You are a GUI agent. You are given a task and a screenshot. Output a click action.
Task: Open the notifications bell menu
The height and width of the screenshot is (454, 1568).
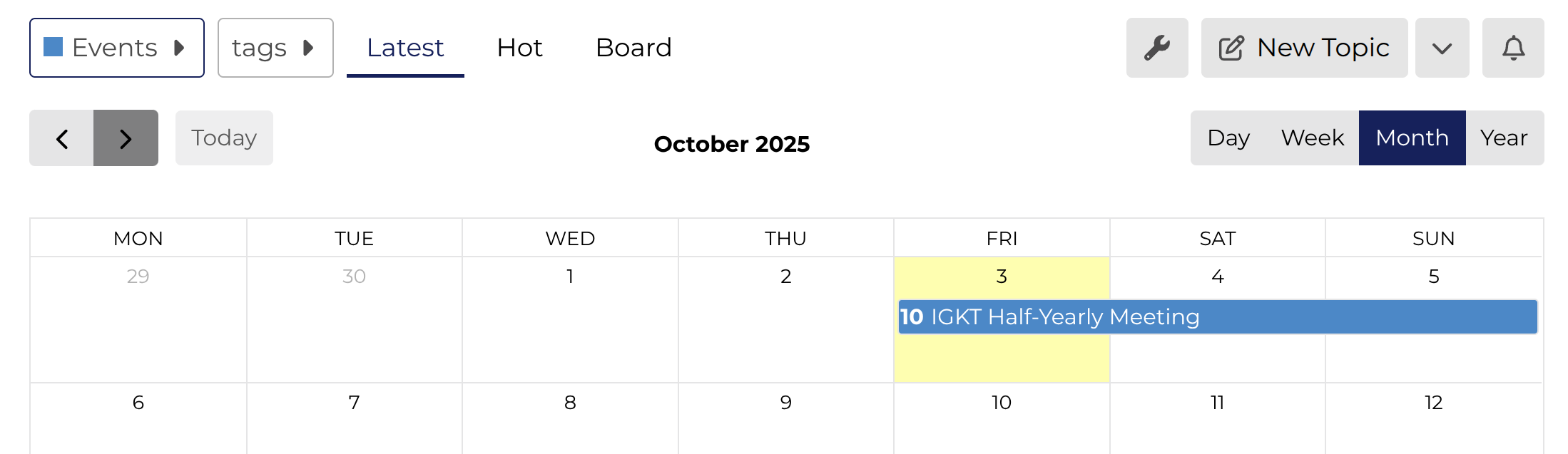1512,48
